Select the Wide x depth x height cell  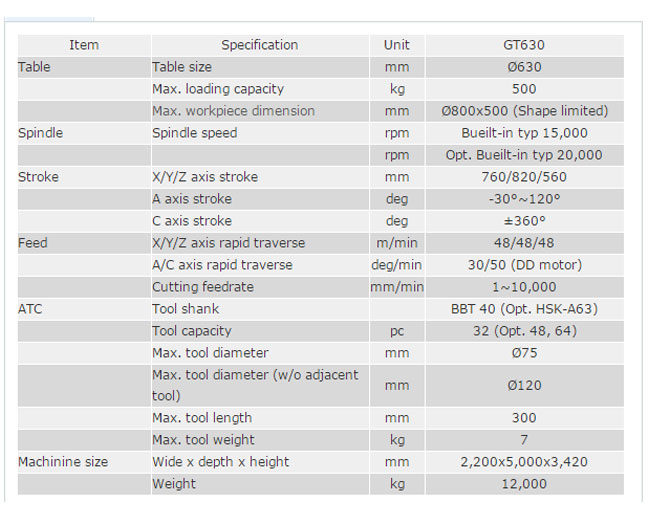tap(220, 462)
